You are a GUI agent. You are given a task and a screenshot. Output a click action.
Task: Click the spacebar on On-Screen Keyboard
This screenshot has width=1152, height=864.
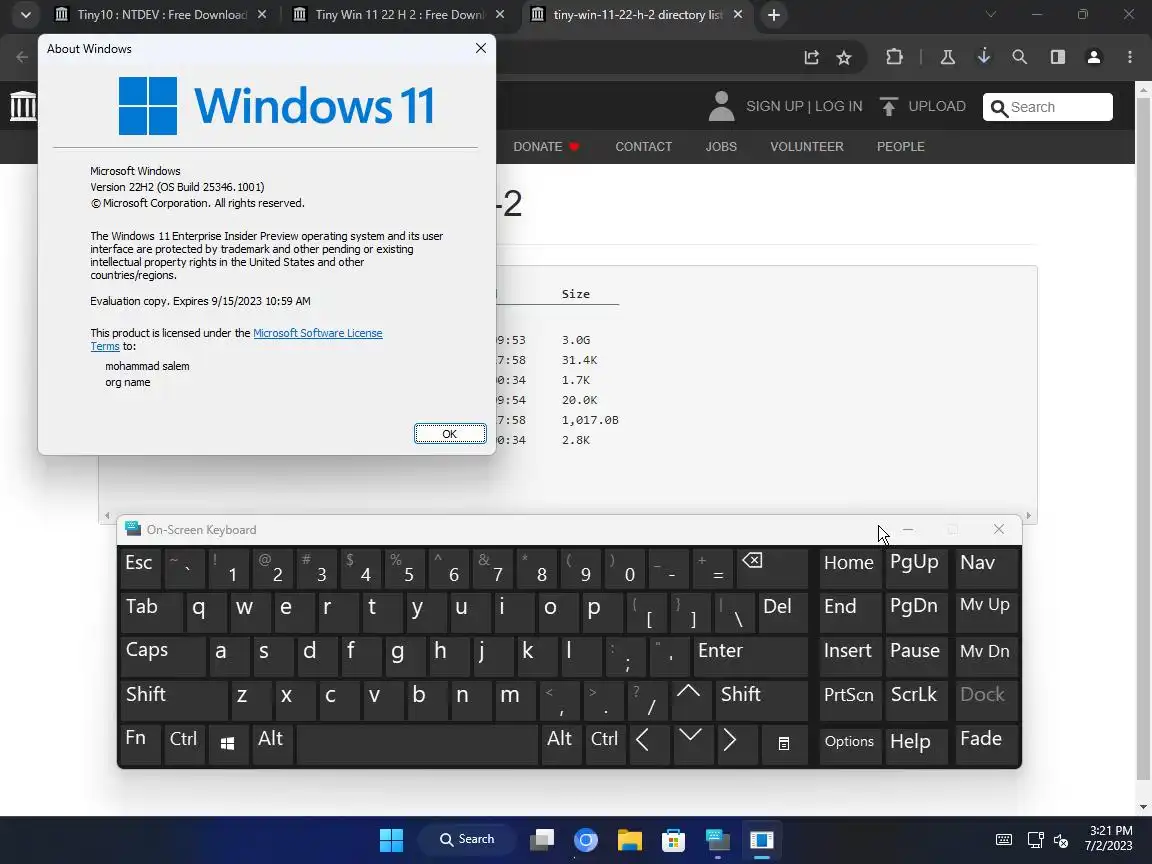[417, 743]
